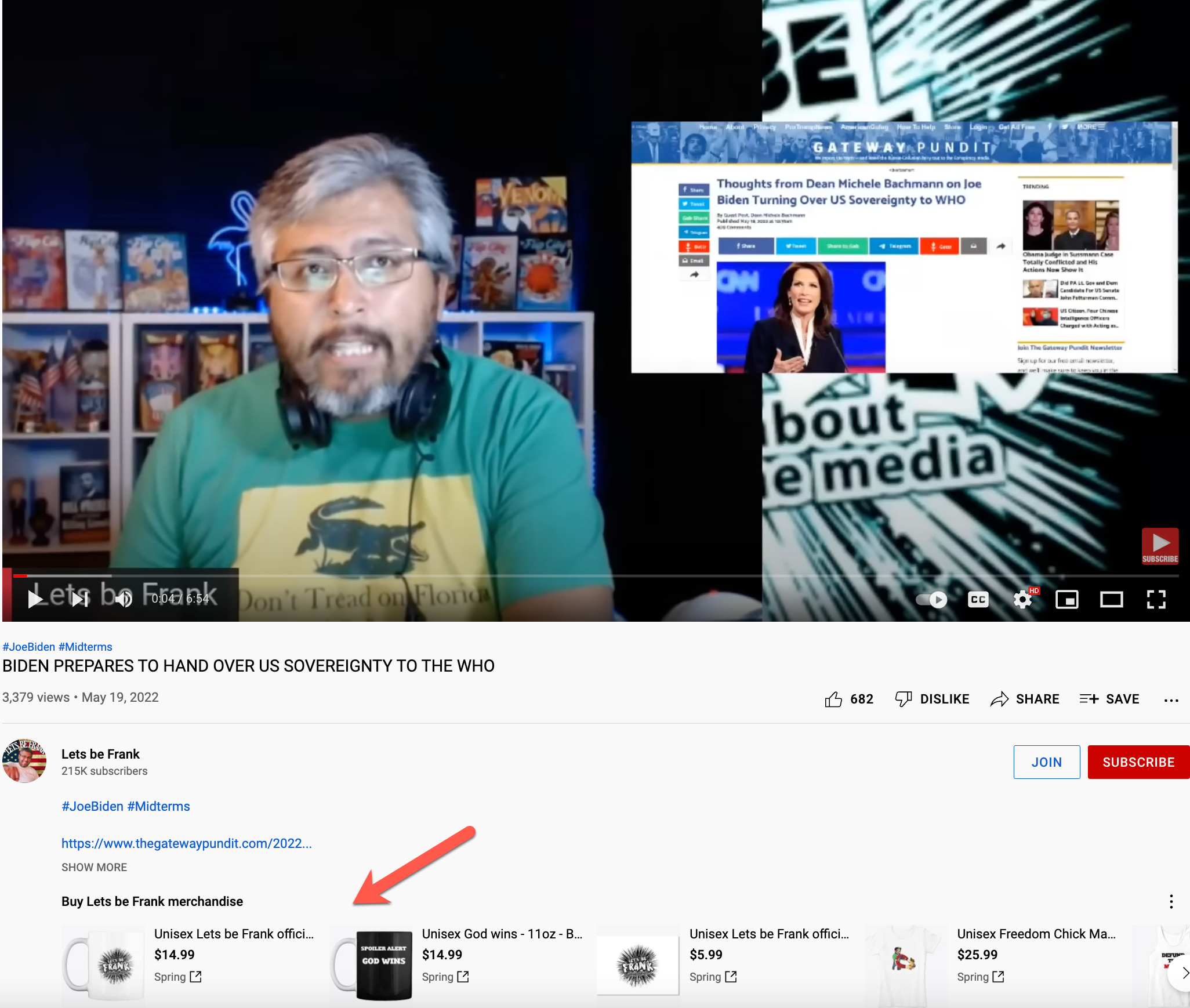The image size is (1190, 1008).
Task: Click the DISLIKE thumbs down icon
Action: tap(903, 699)
